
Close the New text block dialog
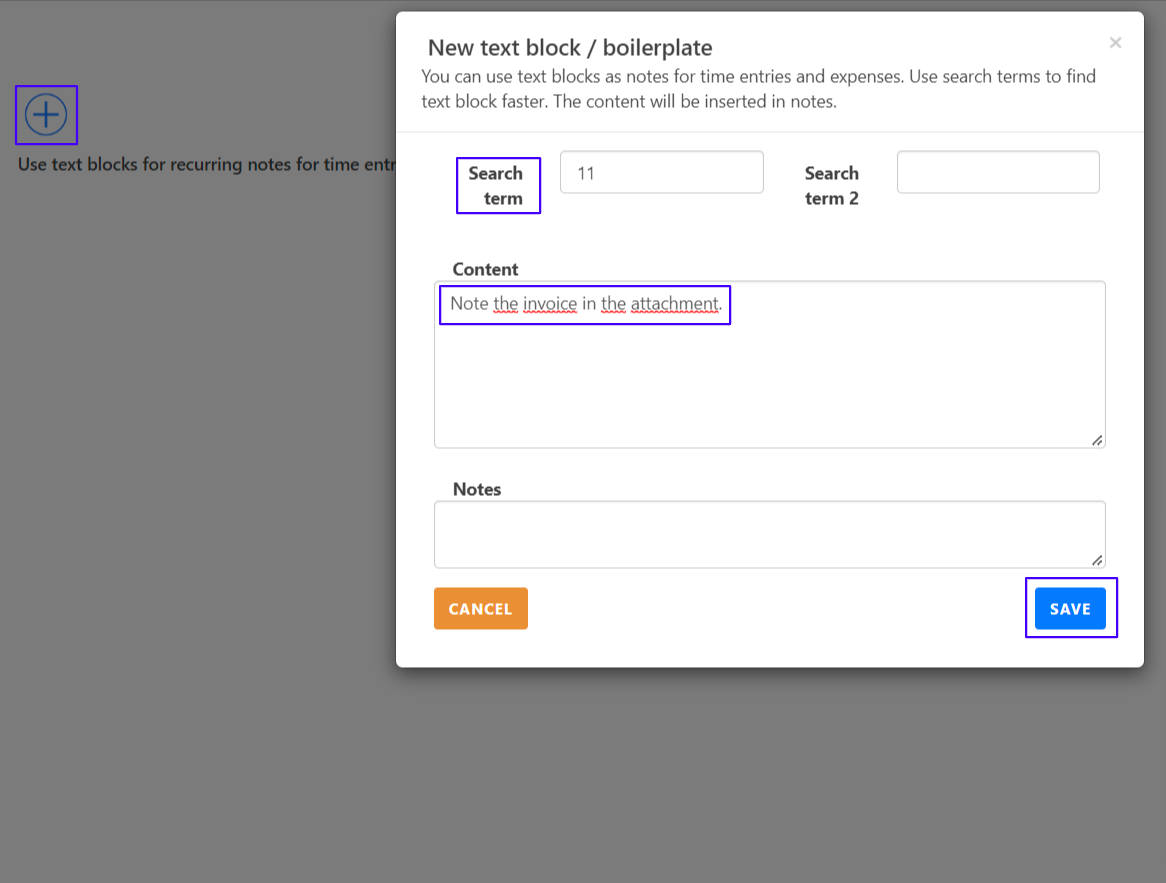(x=1115, y=42)
